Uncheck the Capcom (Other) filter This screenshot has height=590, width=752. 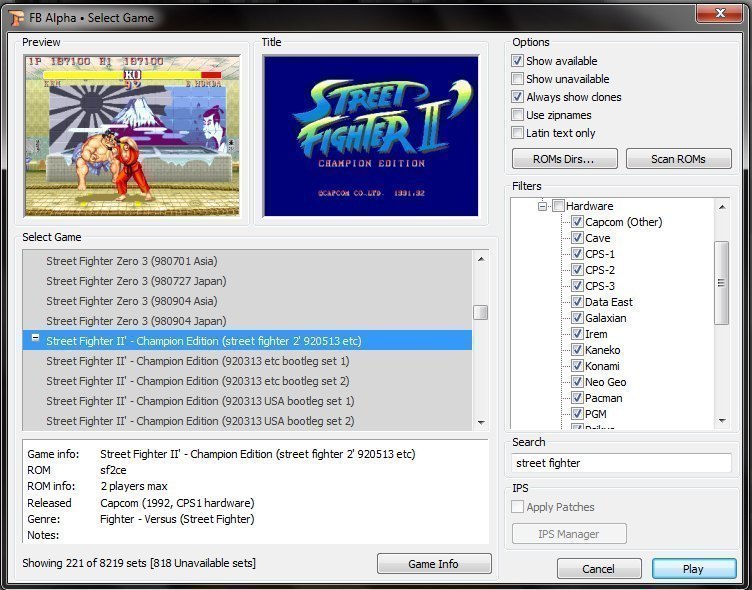[577, 222]
